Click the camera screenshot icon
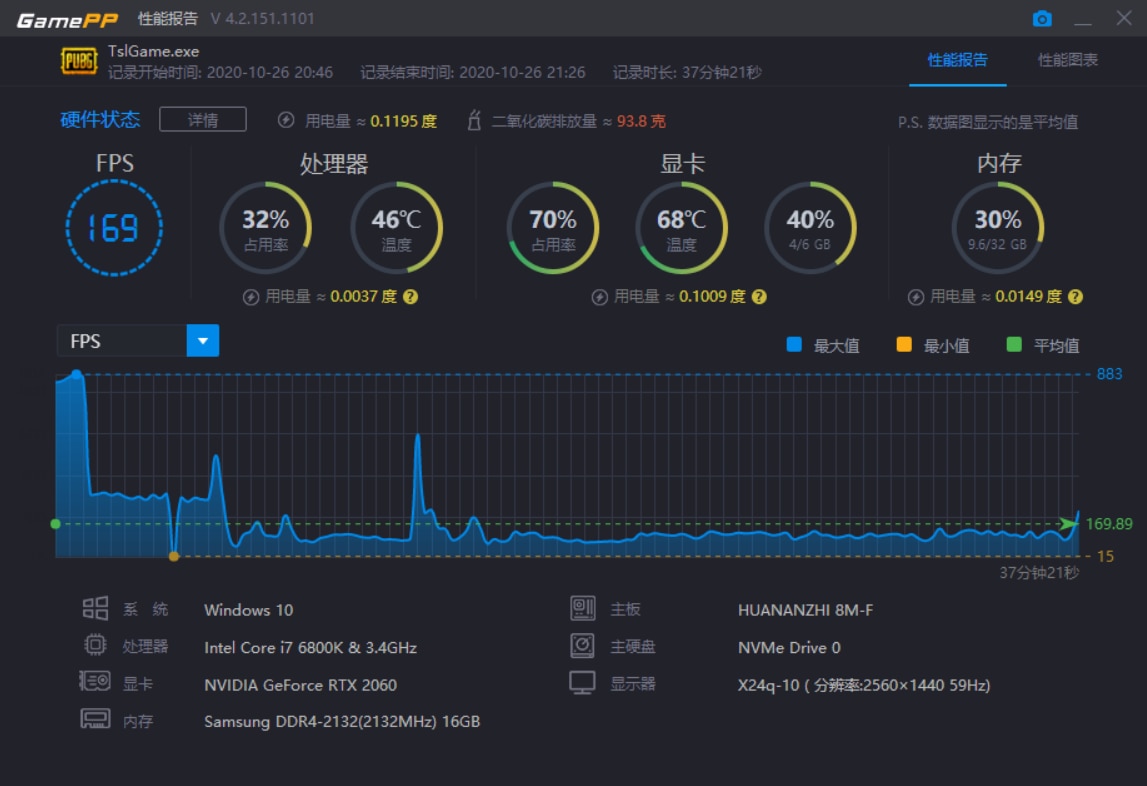The width and height of the screenshot is (1147, 786). (1042, 18)
